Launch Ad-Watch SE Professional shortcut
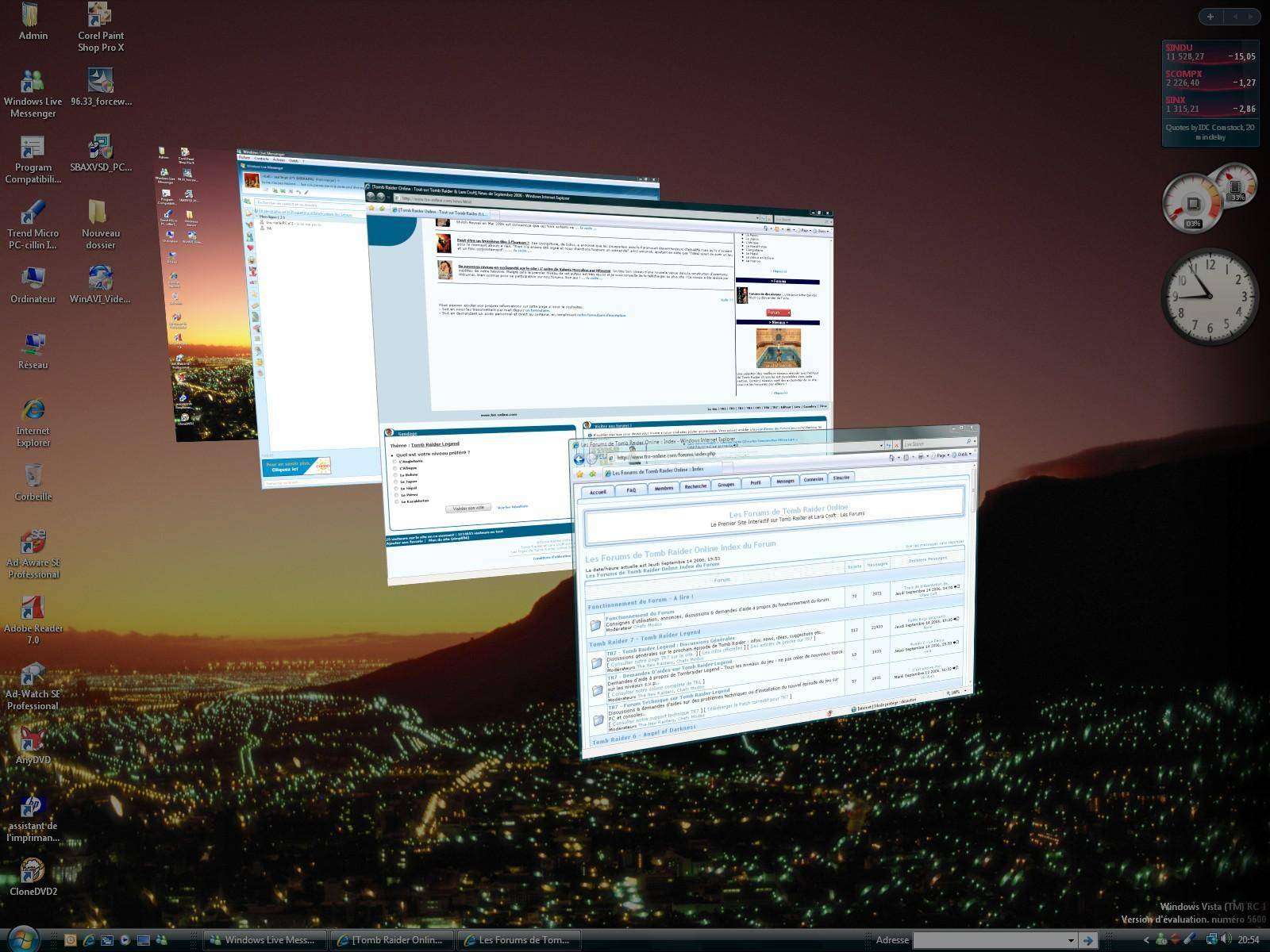 tap(33, 686)
